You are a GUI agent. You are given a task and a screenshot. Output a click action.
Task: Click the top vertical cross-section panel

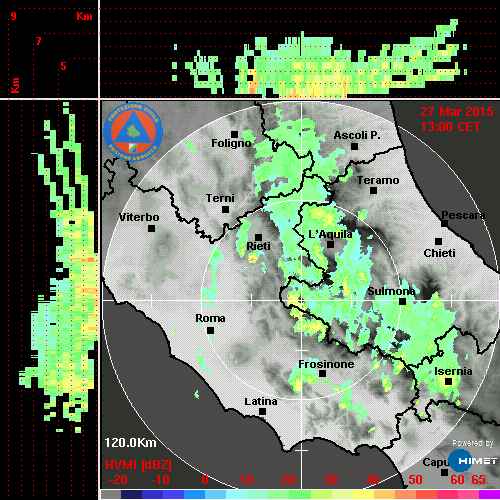pos(300,49)
